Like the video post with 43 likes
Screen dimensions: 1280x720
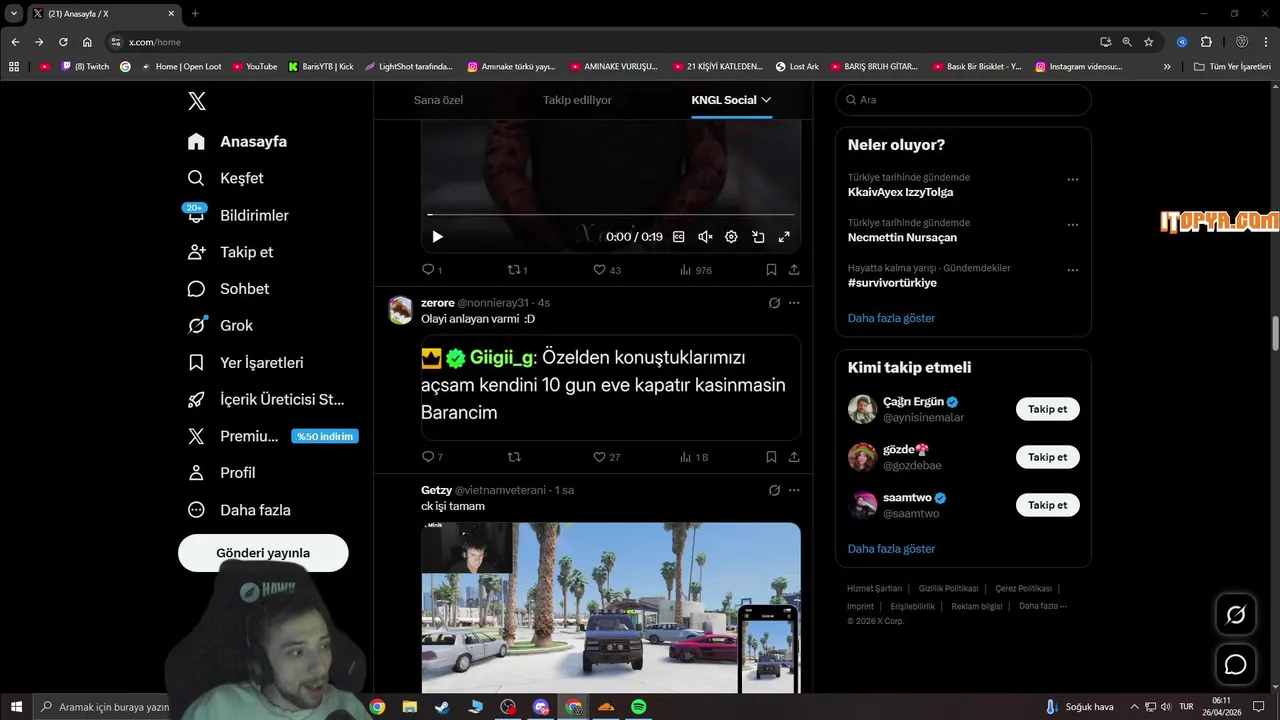pos(607,270)
